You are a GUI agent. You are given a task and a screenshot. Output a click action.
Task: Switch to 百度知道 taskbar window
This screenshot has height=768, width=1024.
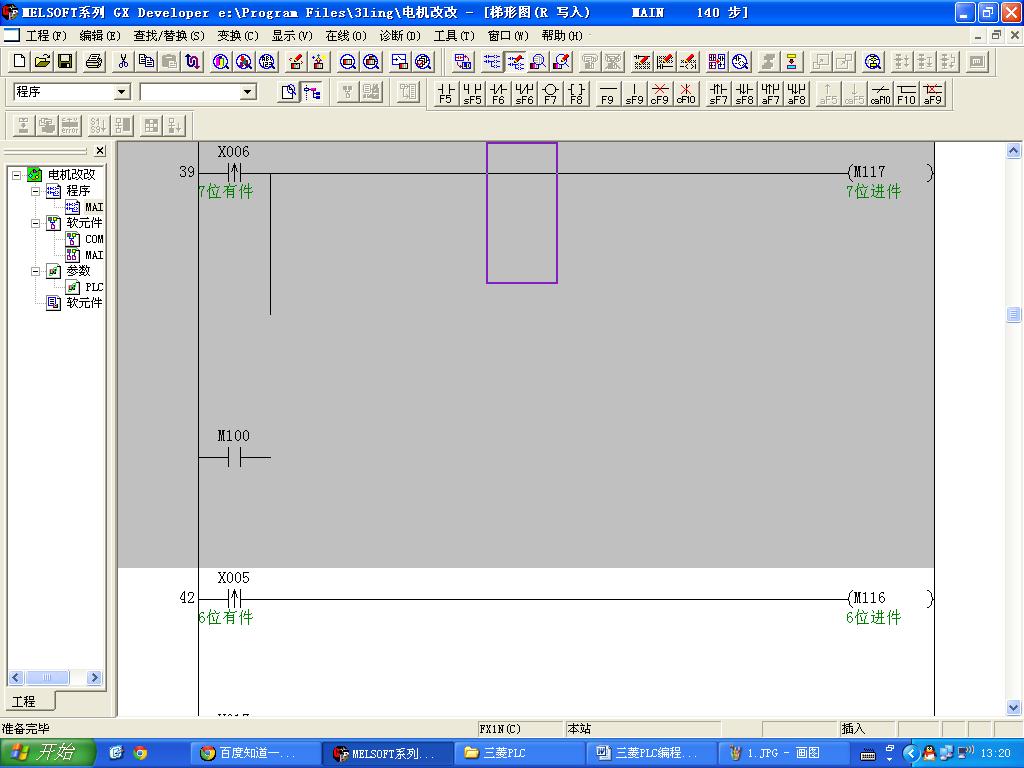(x=257, y=753)
